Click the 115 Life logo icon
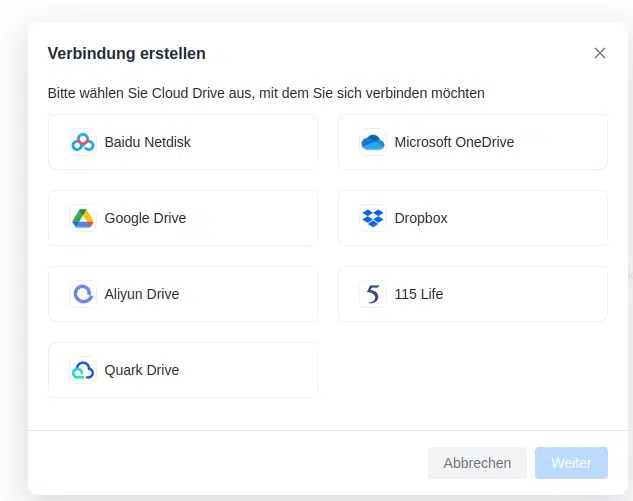The image size is (633, 501). tap(372, 294)
